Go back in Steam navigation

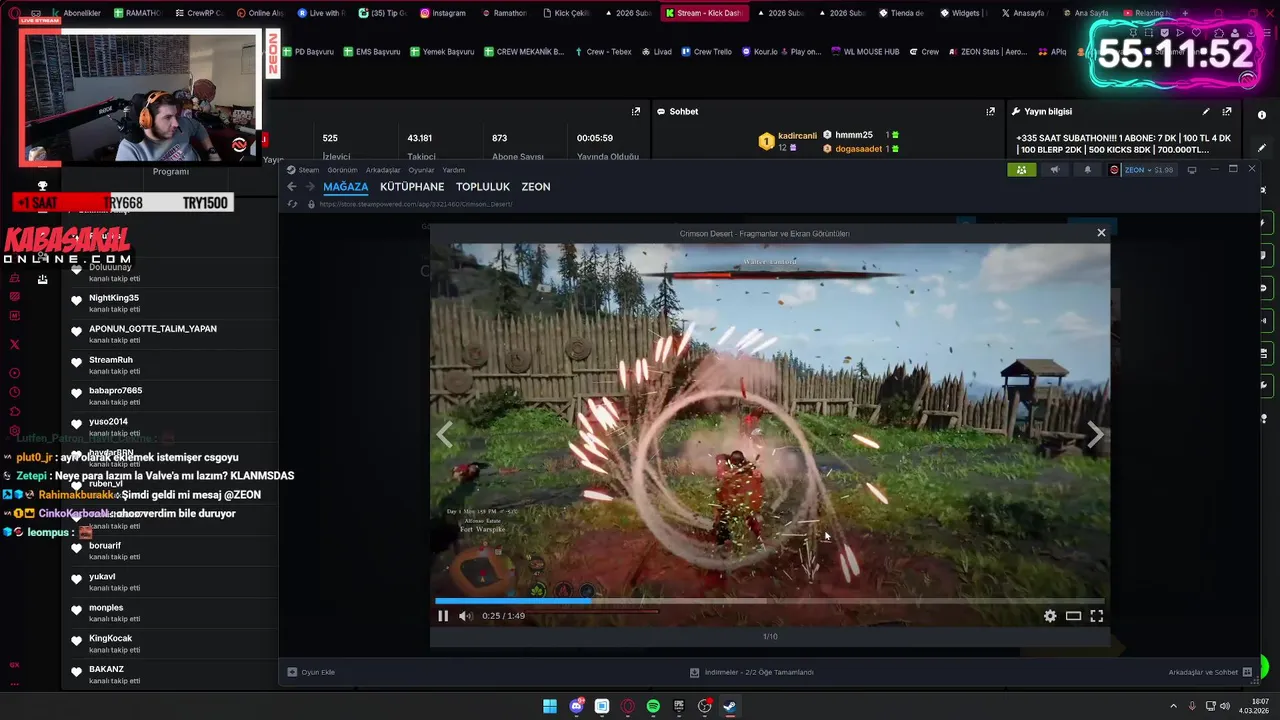(292, 187)
